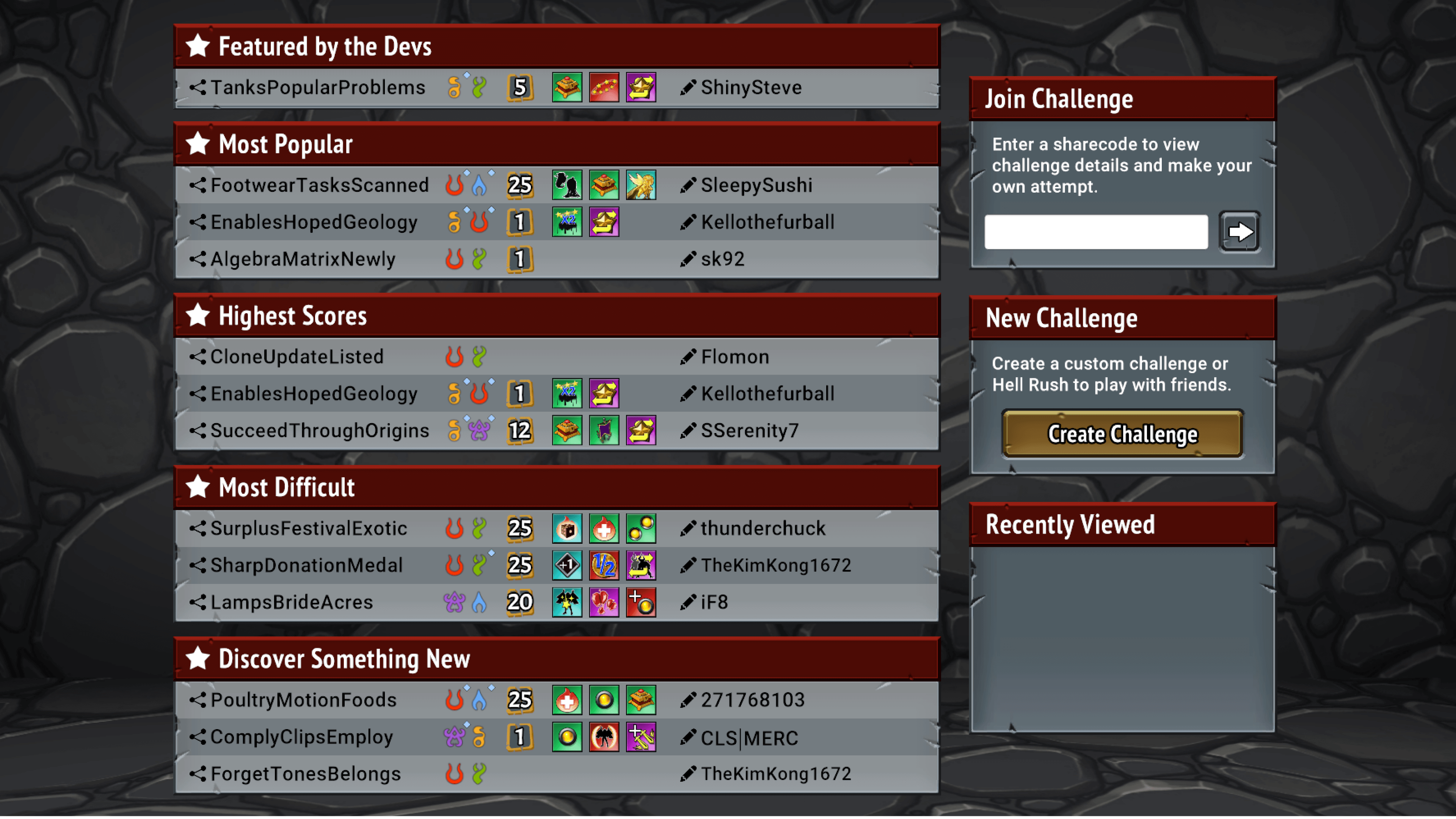Viewport: 1456px width, 819px height.
Task: Click the arrow submit icon next to sharecode field
Action: [1239, 232]
